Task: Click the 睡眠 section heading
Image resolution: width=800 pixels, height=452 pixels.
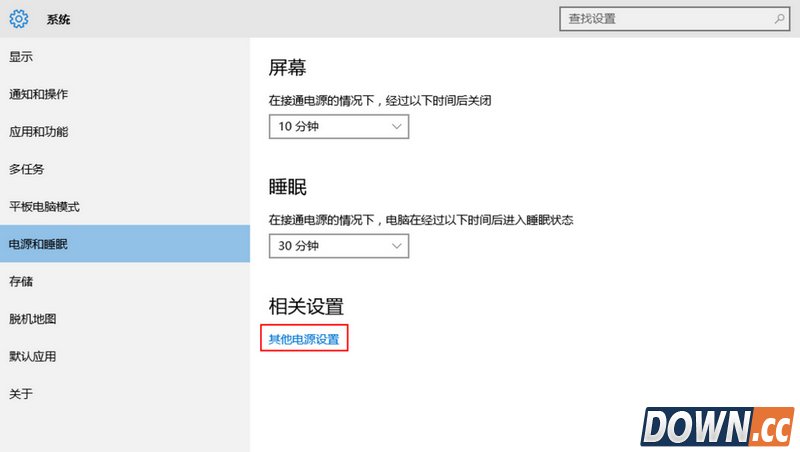Action: (287, 187)
